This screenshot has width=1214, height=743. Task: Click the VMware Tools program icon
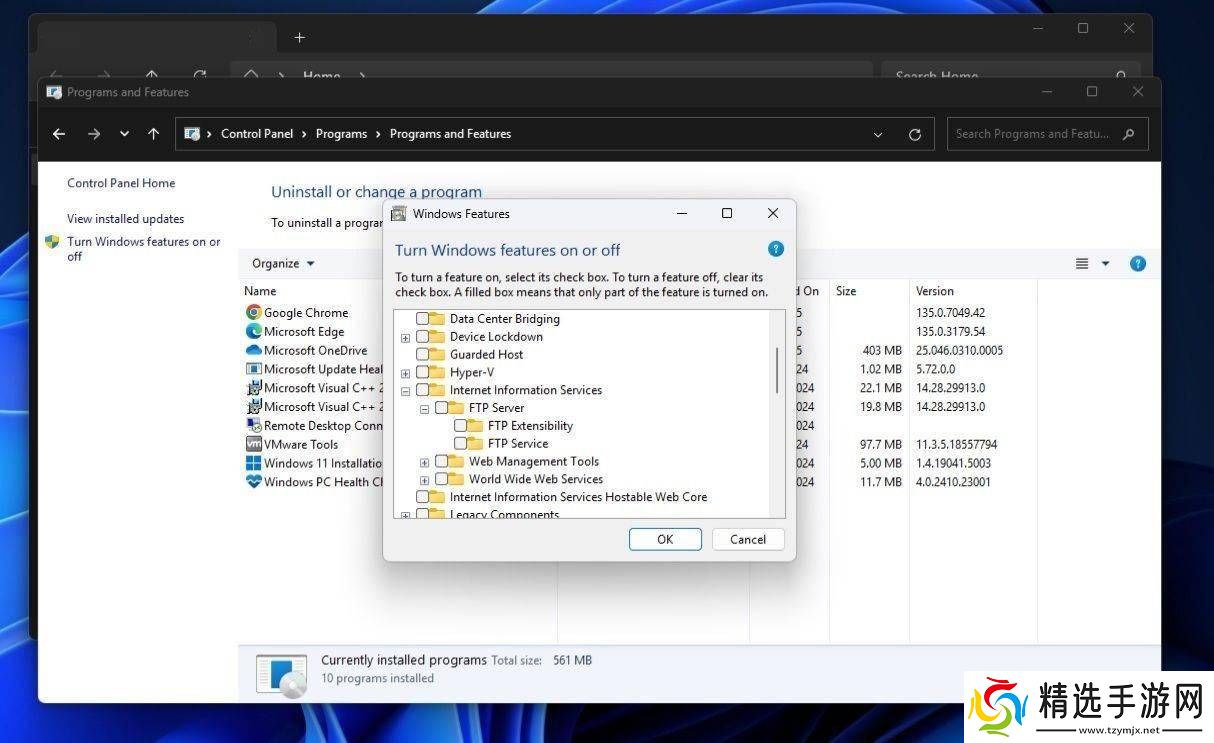(254, 445)
